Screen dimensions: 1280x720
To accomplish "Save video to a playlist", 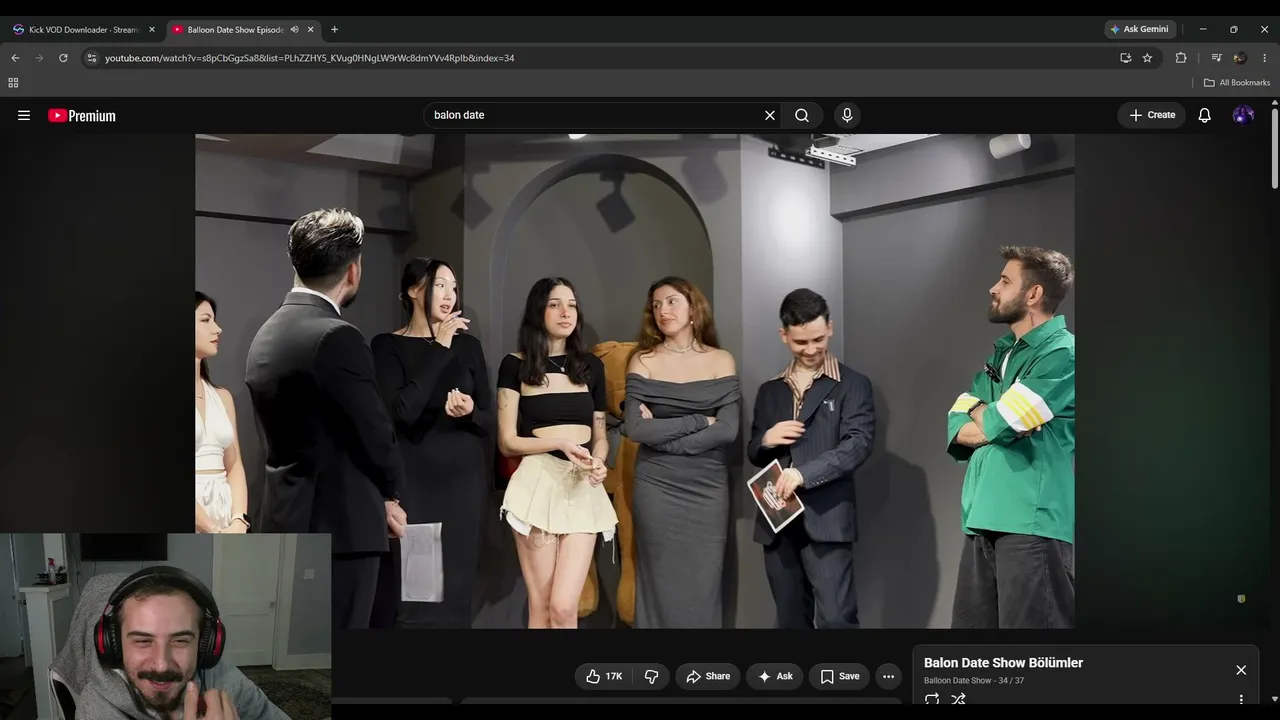I will pos(840,676).
